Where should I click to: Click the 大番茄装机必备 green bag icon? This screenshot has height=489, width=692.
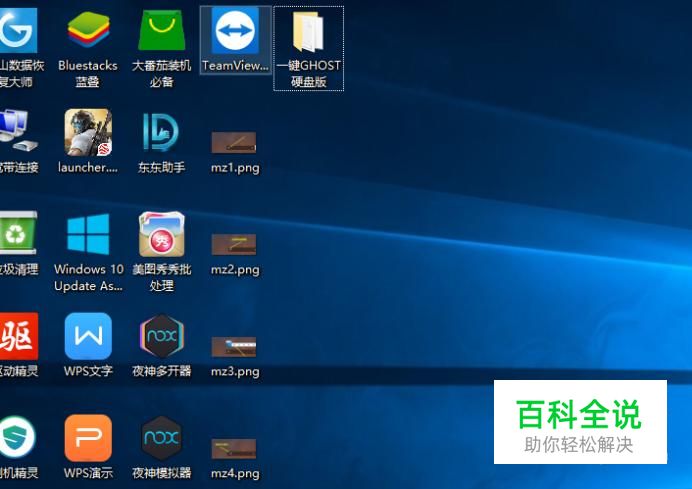click(x=162, y=30)
